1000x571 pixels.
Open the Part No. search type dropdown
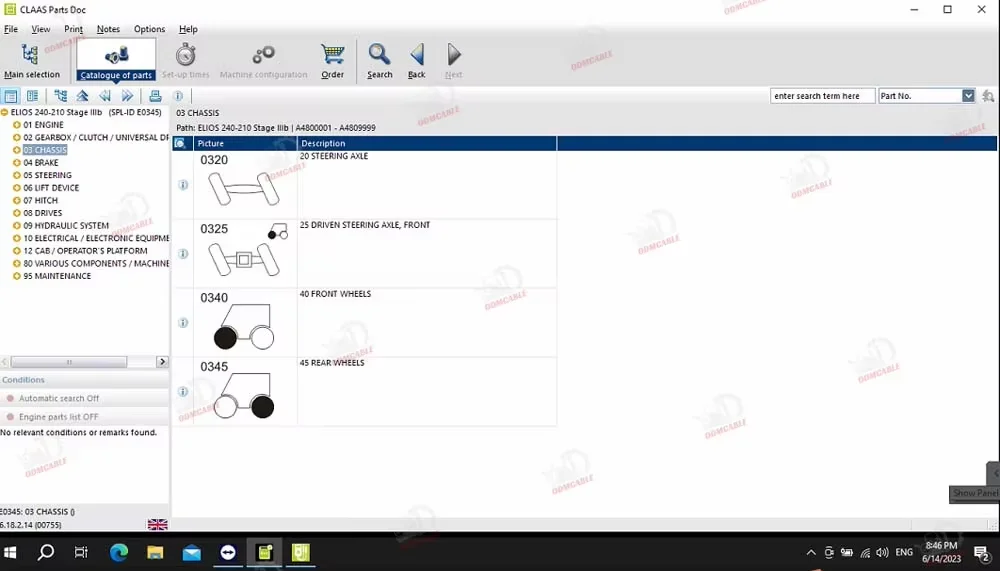tap(968, 96)
